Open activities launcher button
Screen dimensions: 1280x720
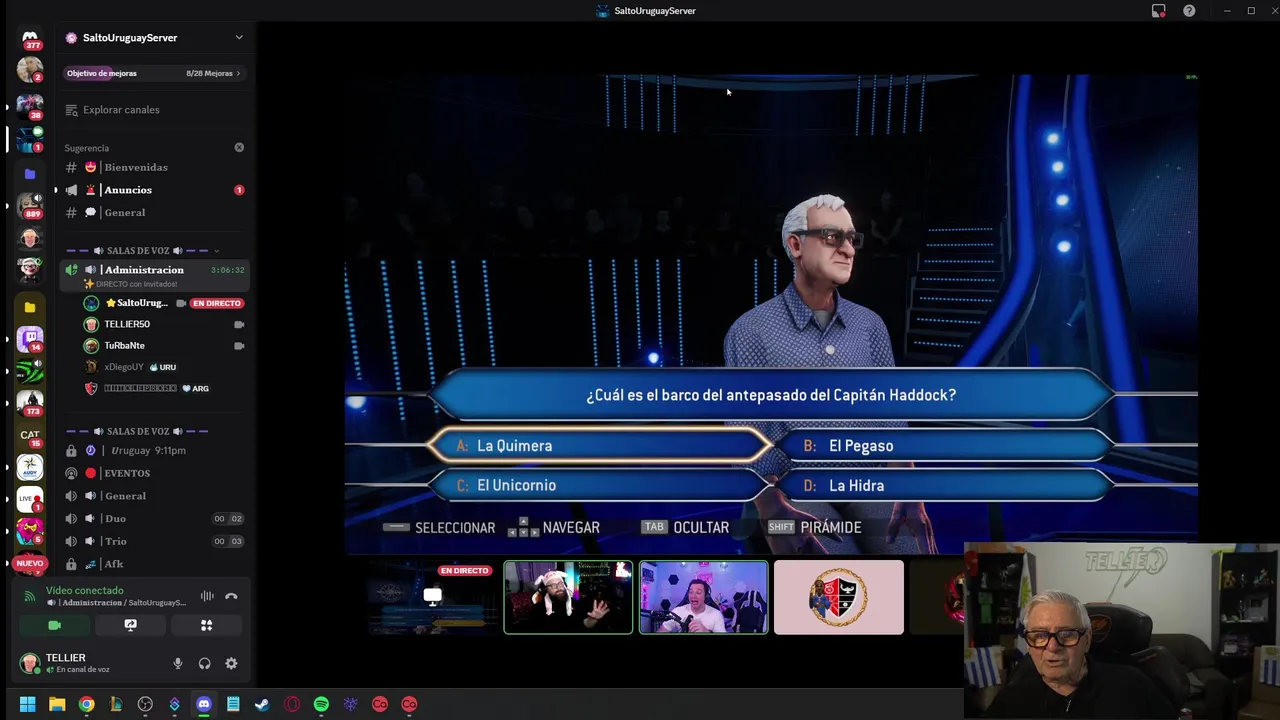point(206,625)
